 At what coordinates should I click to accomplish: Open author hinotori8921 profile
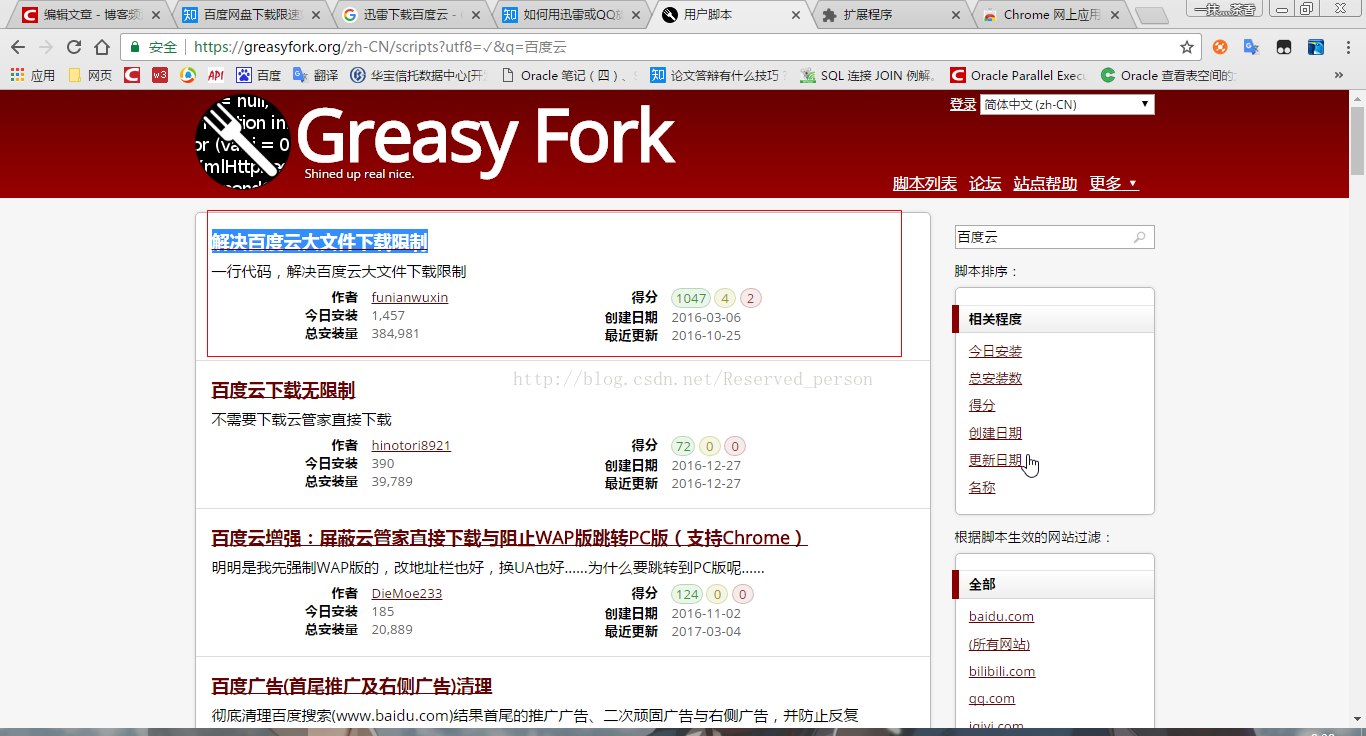point(411,445)
